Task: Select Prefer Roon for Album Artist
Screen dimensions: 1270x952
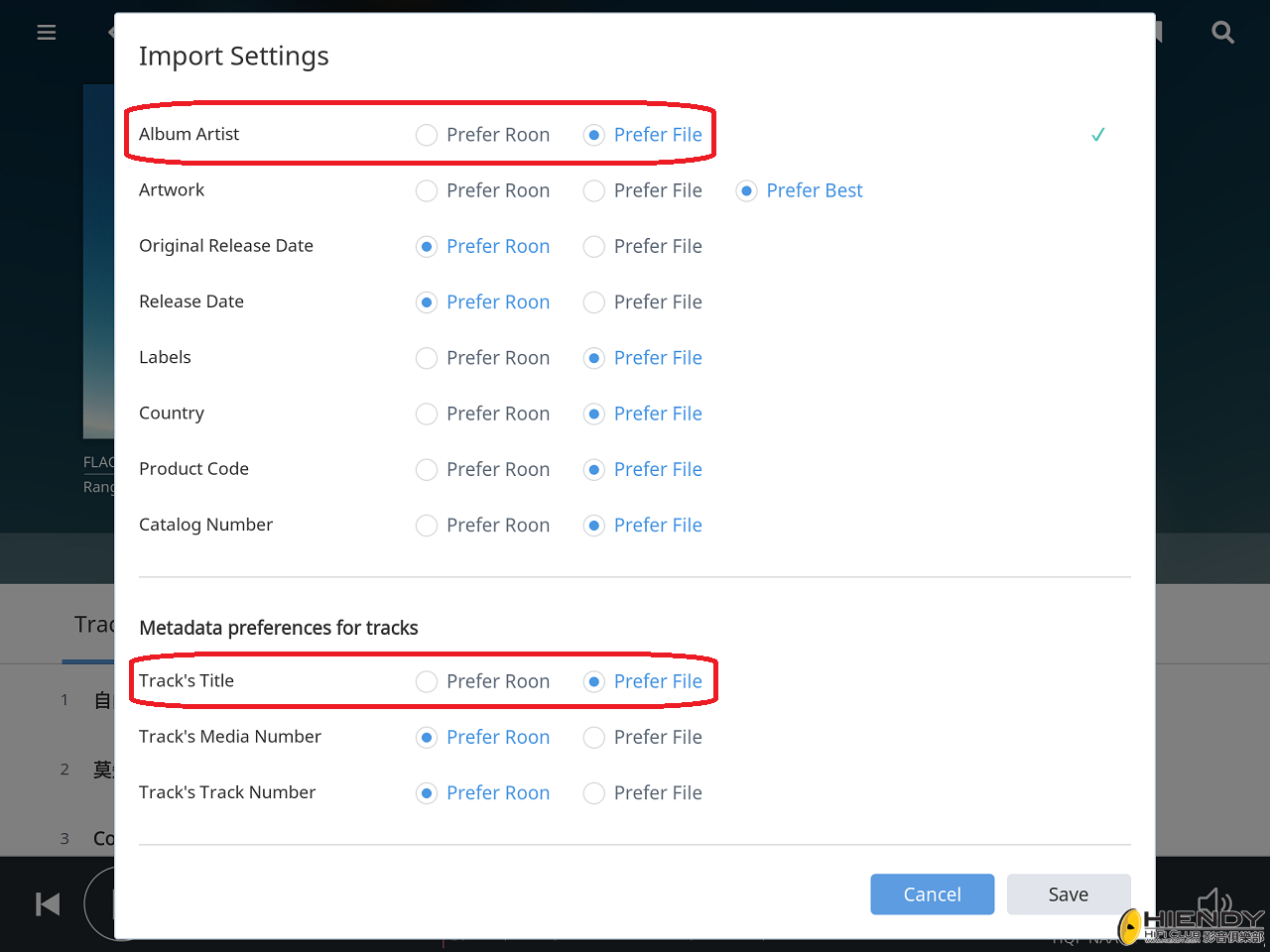Action: click(x=427, y=135)
